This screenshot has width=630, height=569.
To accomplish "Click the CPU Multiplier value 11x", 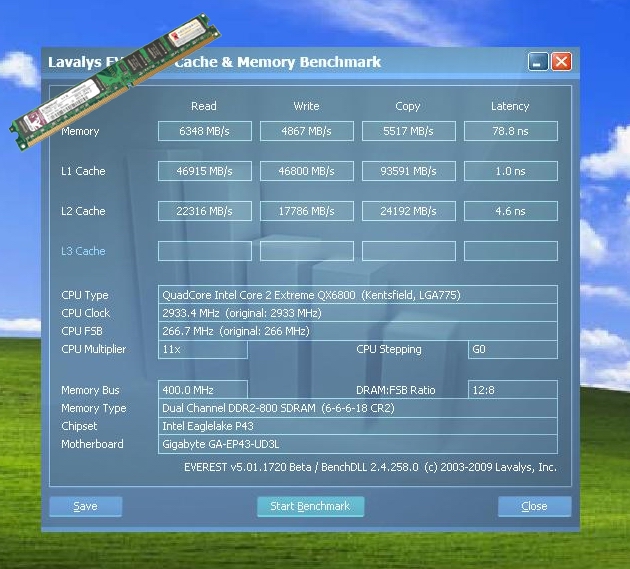I will click(x=203, y=349).
